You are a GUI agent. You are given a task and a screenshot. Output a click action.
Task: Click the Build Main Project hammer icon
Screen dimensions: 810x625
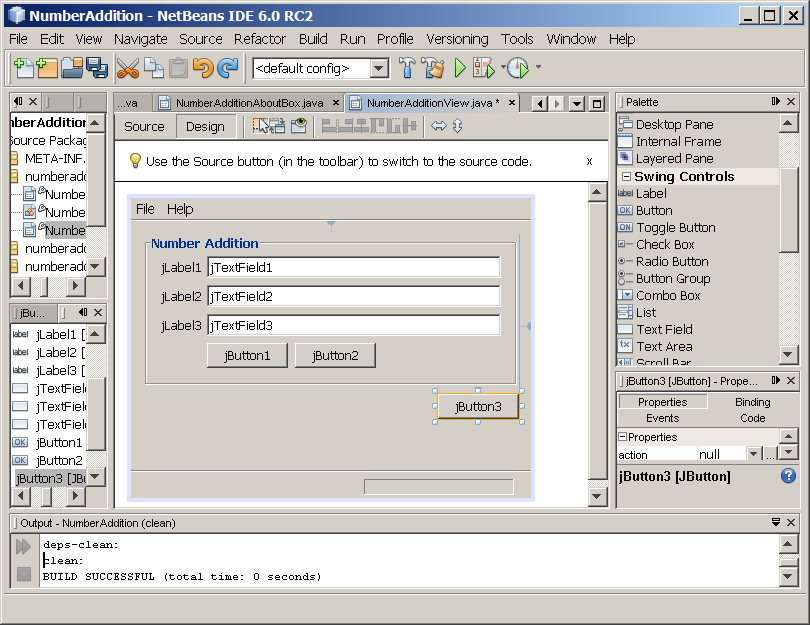pyautogui.click(x=407, y=68)
